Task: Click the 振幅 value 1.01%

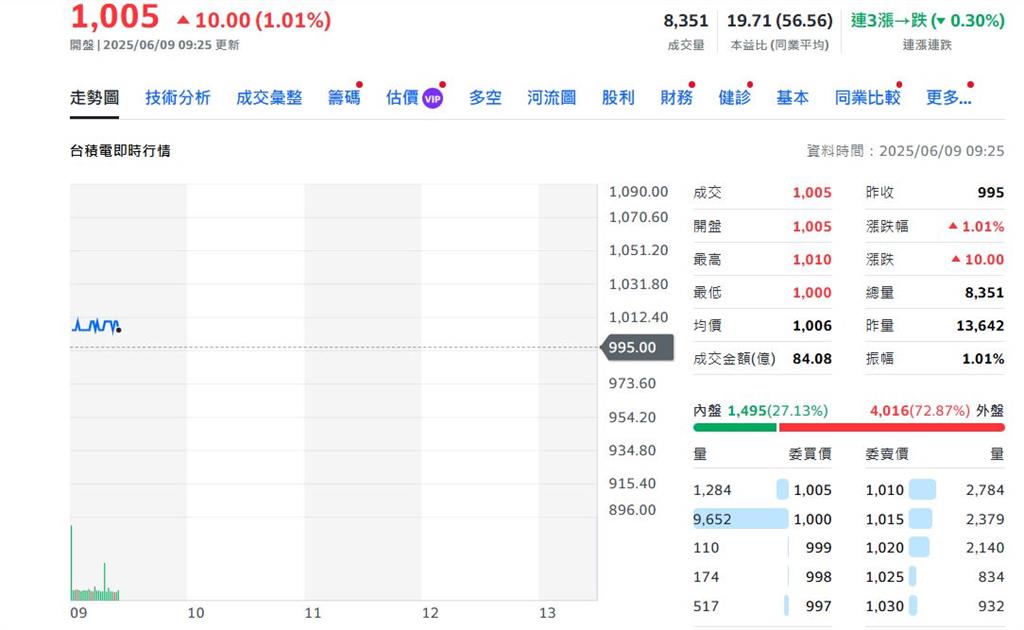Action: [983, 359]
